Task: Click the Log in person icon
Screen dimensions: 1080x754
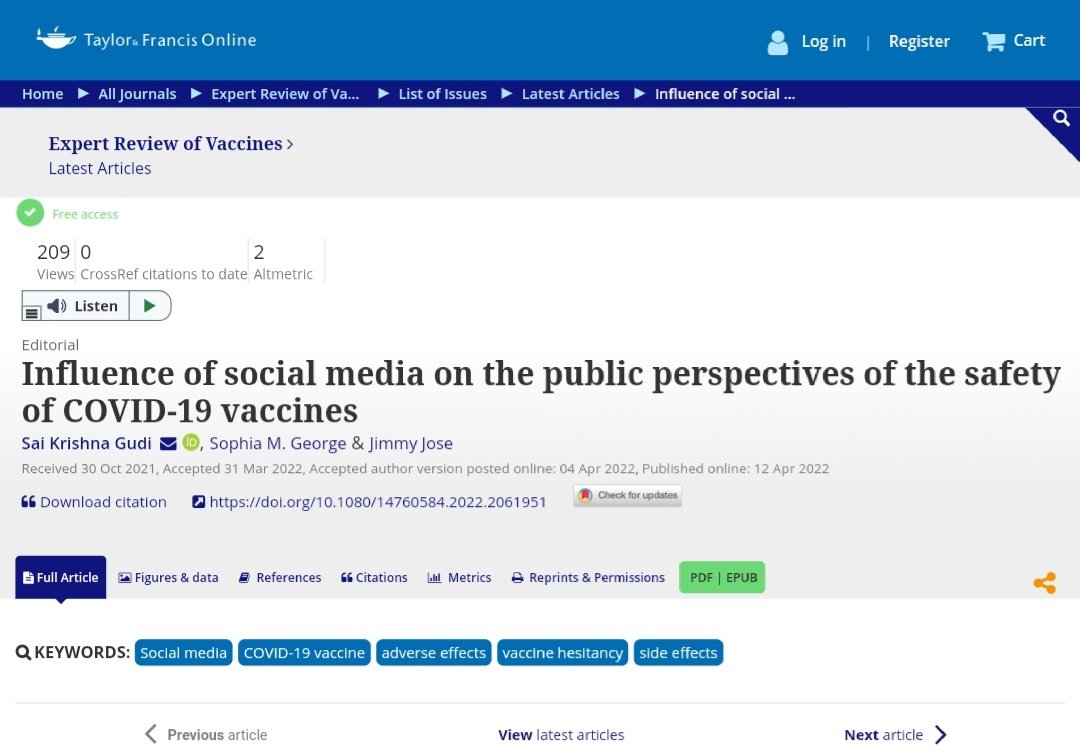Action: point(777,41)
